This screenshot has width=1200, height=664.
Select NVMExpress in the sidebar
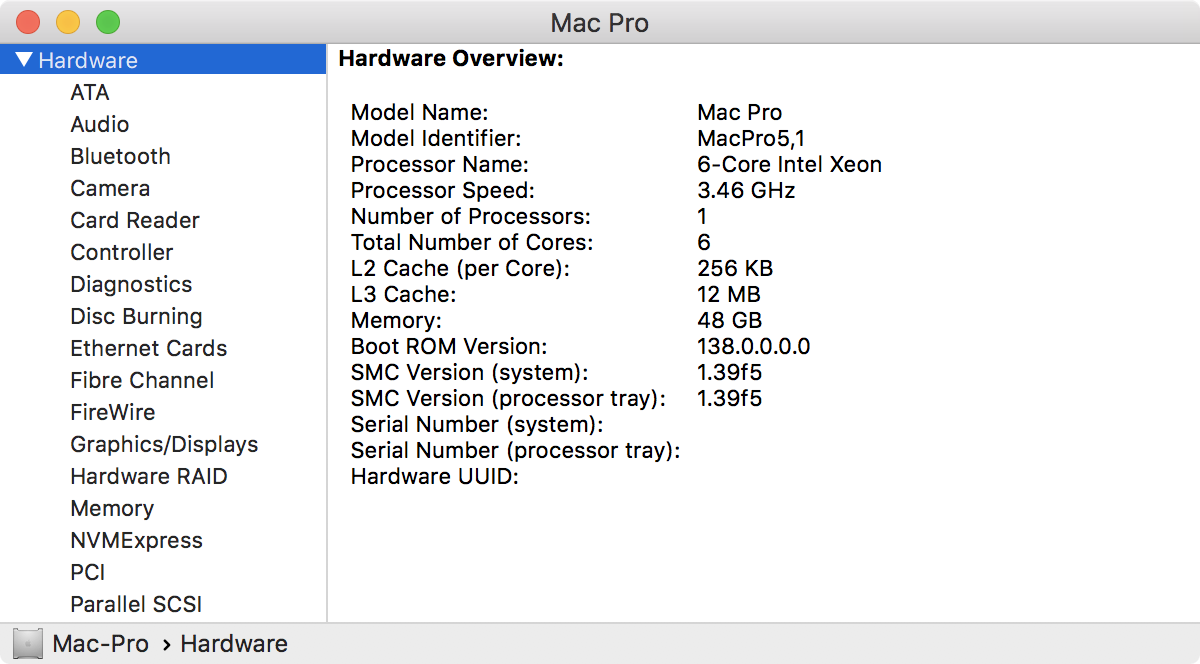[136, 540]
